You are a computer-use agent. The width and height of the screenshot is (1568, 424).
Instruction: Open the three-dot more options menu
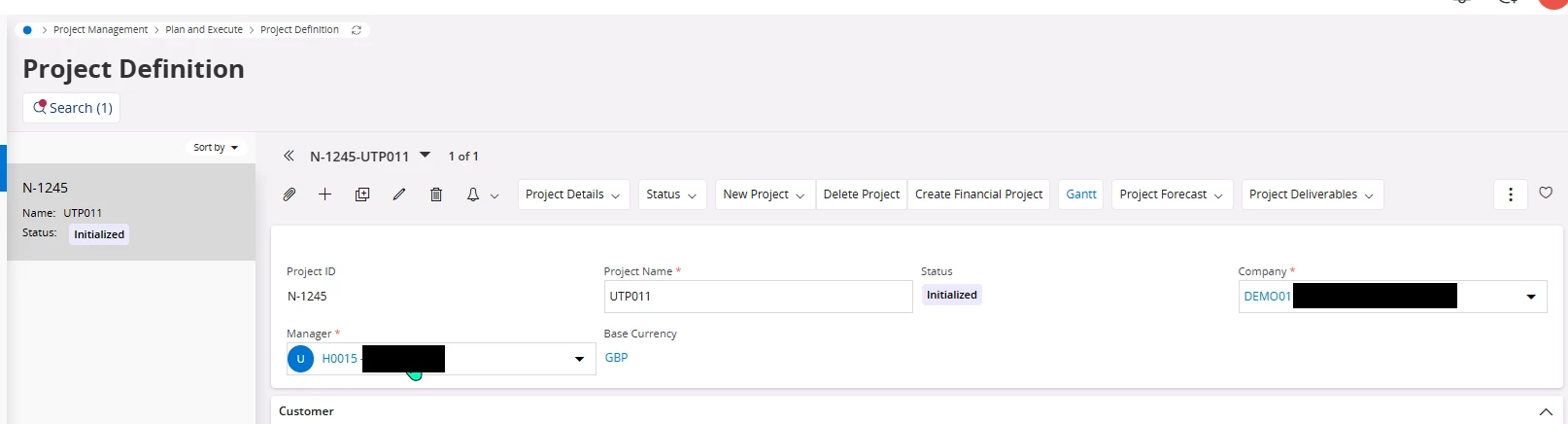tap(1510, 194)
